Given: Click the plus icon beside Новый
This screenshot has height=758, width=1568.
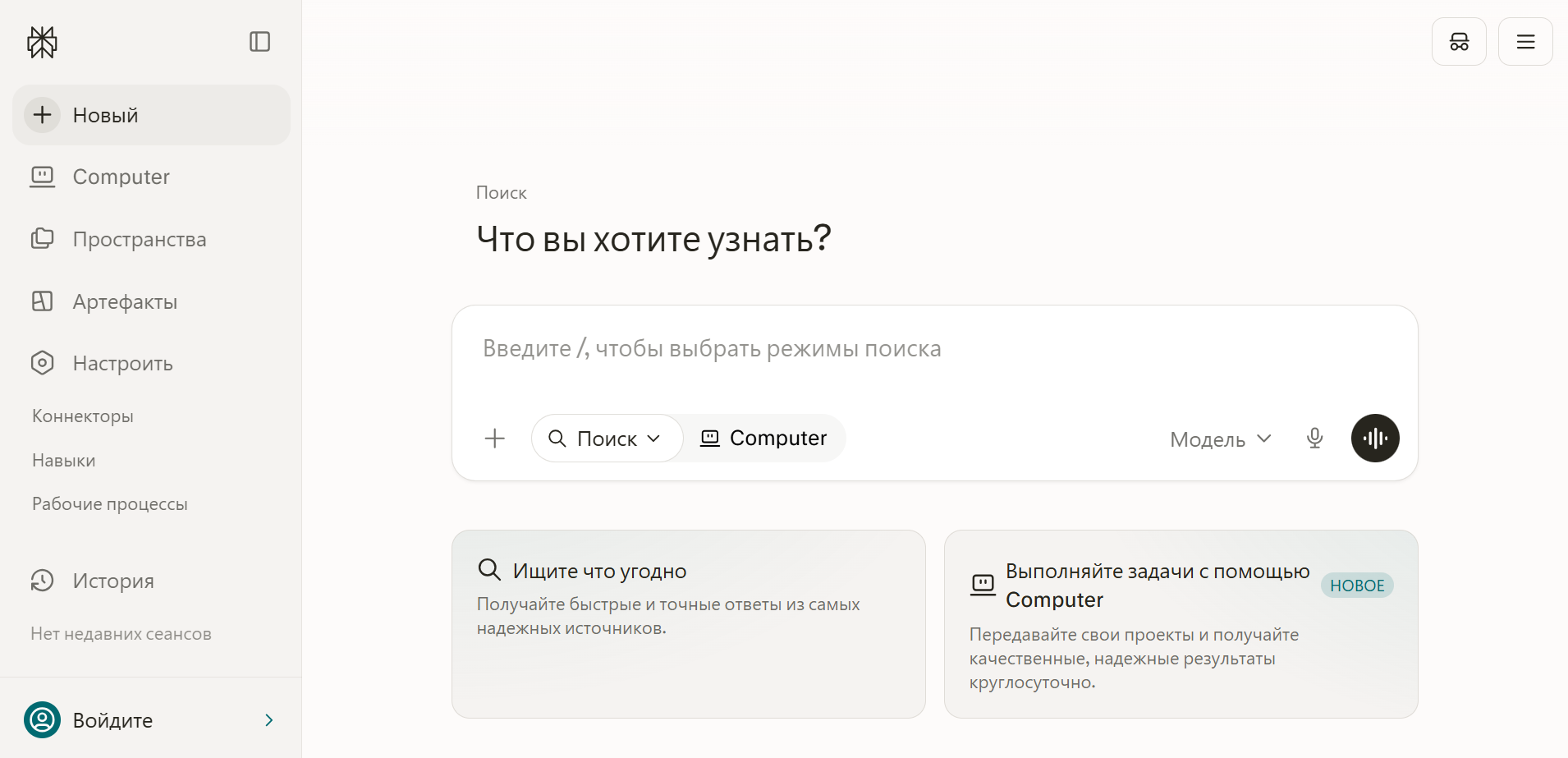Looking at the screenshot, I should [x=42, y=115].
